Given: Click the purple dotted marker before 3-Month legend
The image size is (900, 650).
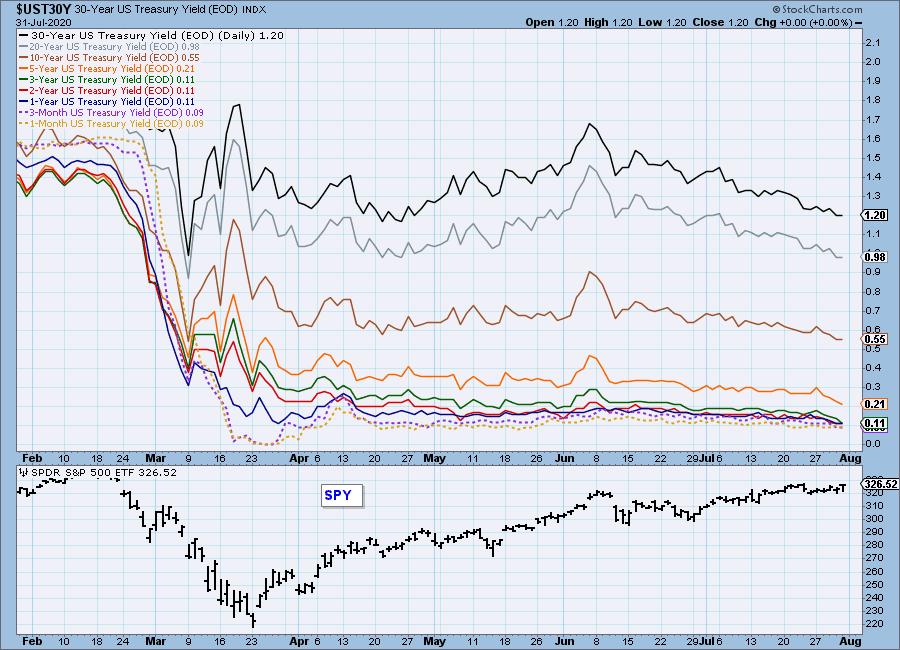Looking at the screenshot, I should (24, 113).
